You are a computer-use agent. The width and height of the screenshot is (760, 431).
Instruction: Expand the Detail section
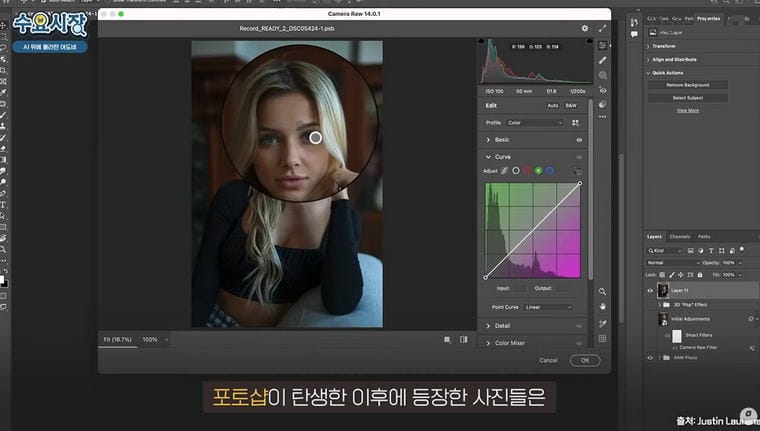pos(488,326)
